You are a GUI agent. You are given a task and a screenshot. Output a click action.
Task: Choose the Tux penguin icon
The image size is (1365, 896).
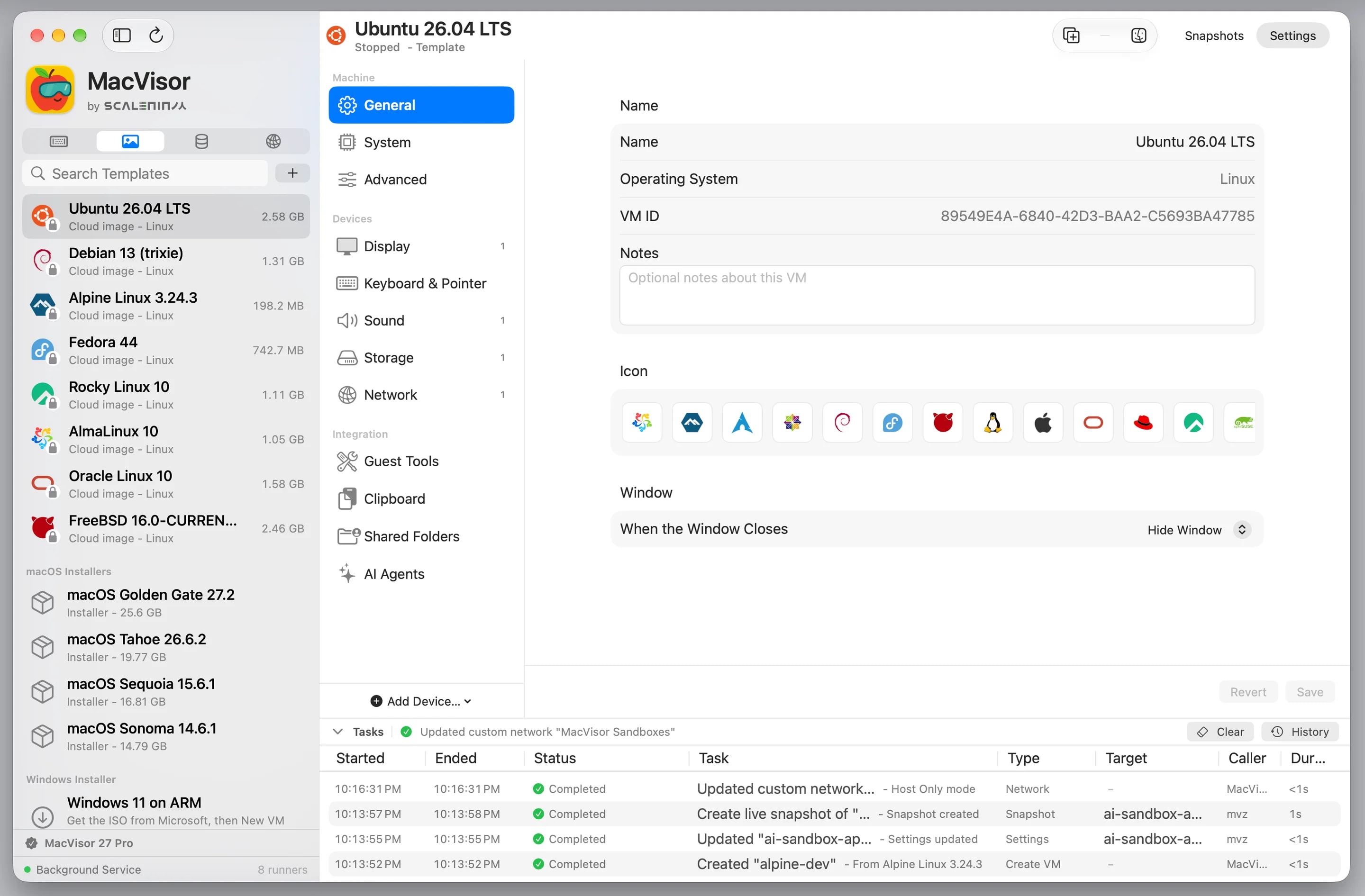click(993, 423)
